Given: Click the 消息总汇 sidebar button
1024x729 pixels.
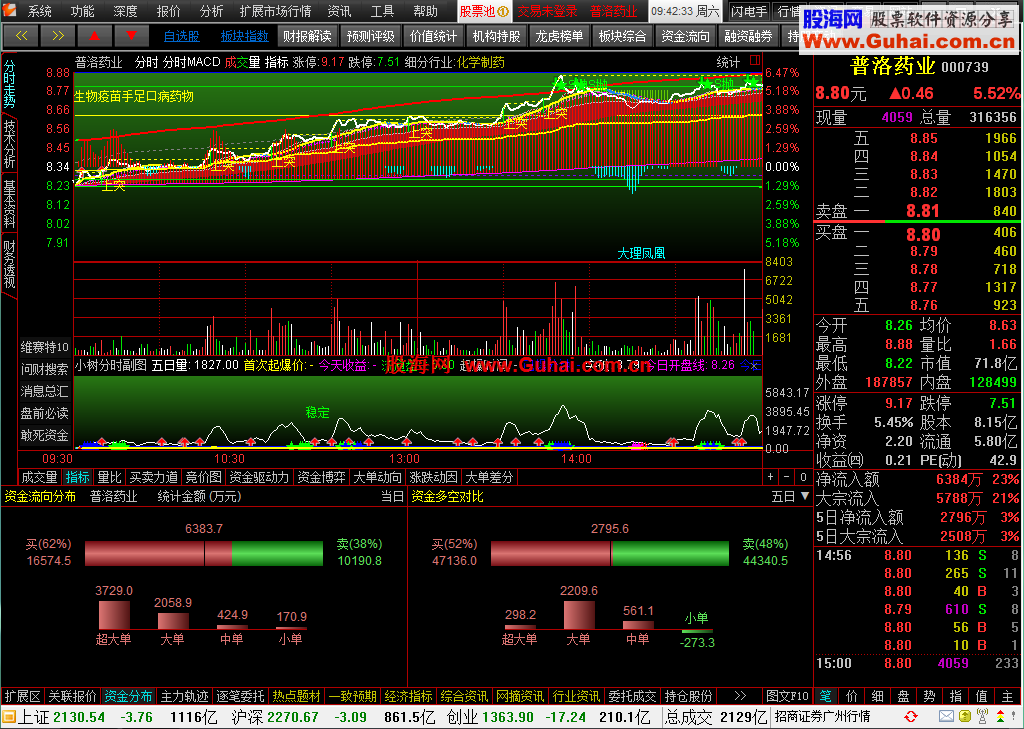Looking at the screenshot, I should 44,391.
